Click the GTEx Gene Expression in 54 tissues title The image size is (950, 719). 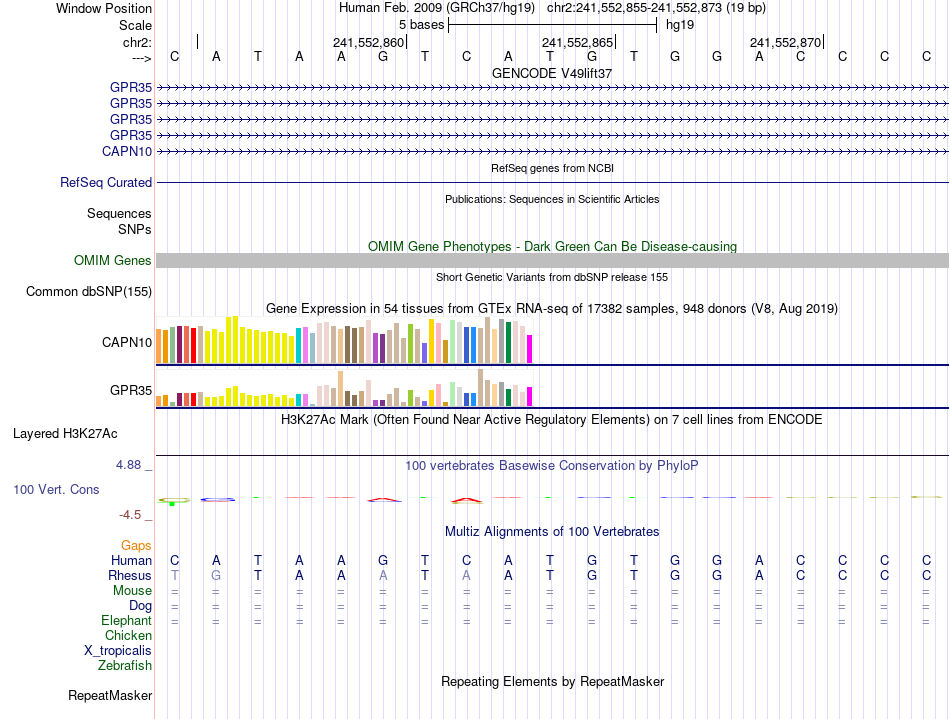pos(552,309)
